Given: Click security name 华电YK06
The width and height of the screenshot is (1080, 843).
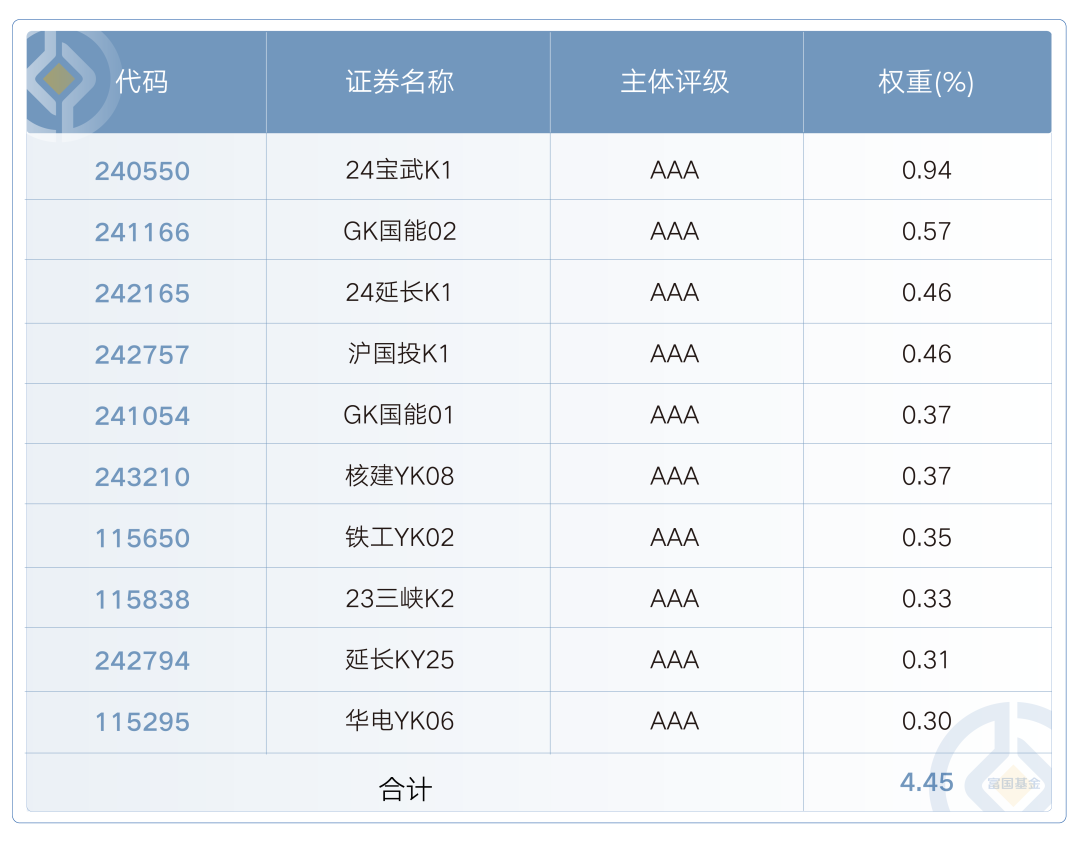Looking at the screenshot, I should (399, 722).
